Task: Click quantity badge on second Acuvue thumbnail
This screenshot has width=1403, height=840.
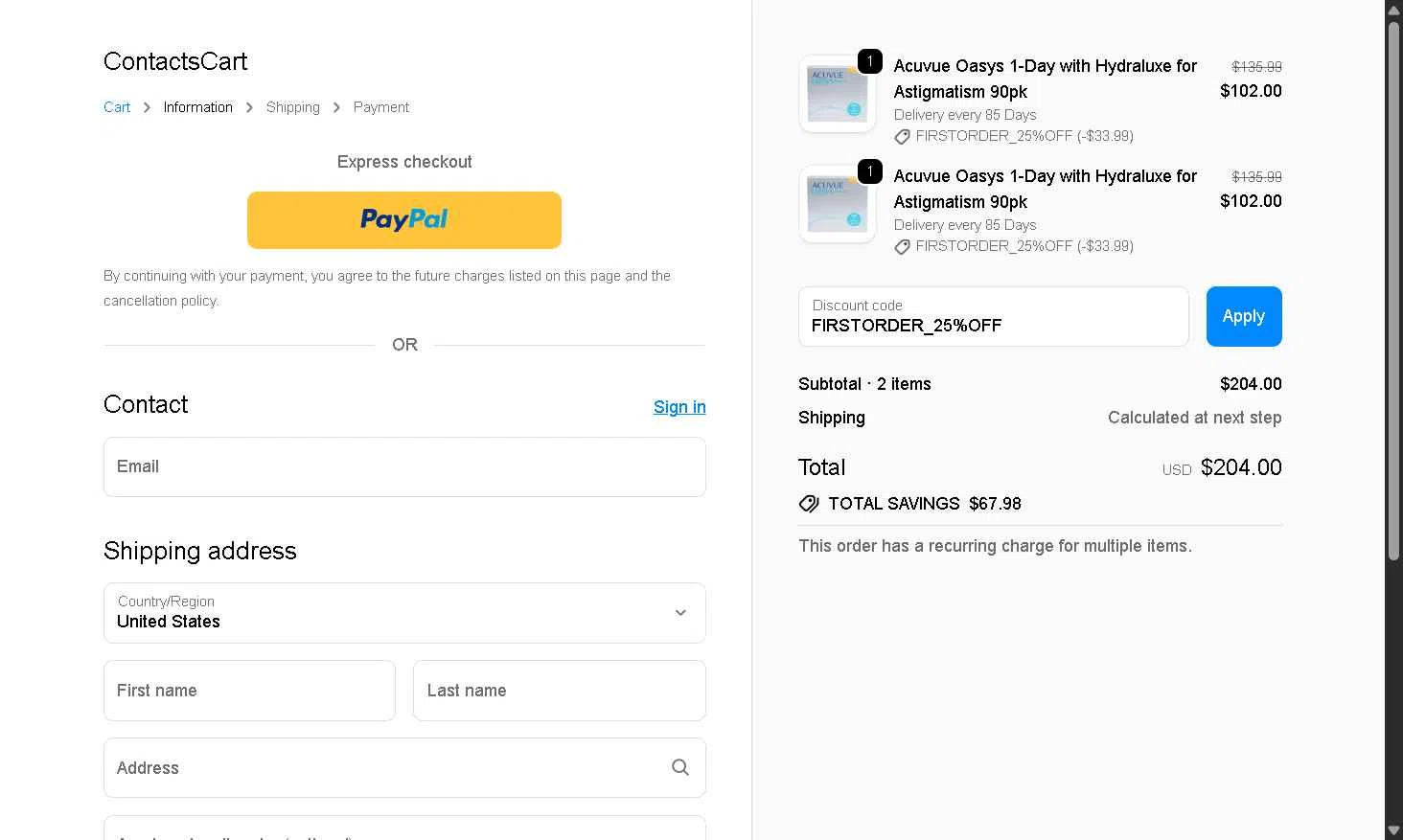Action: pyautogui.click(x=870, y=171)
